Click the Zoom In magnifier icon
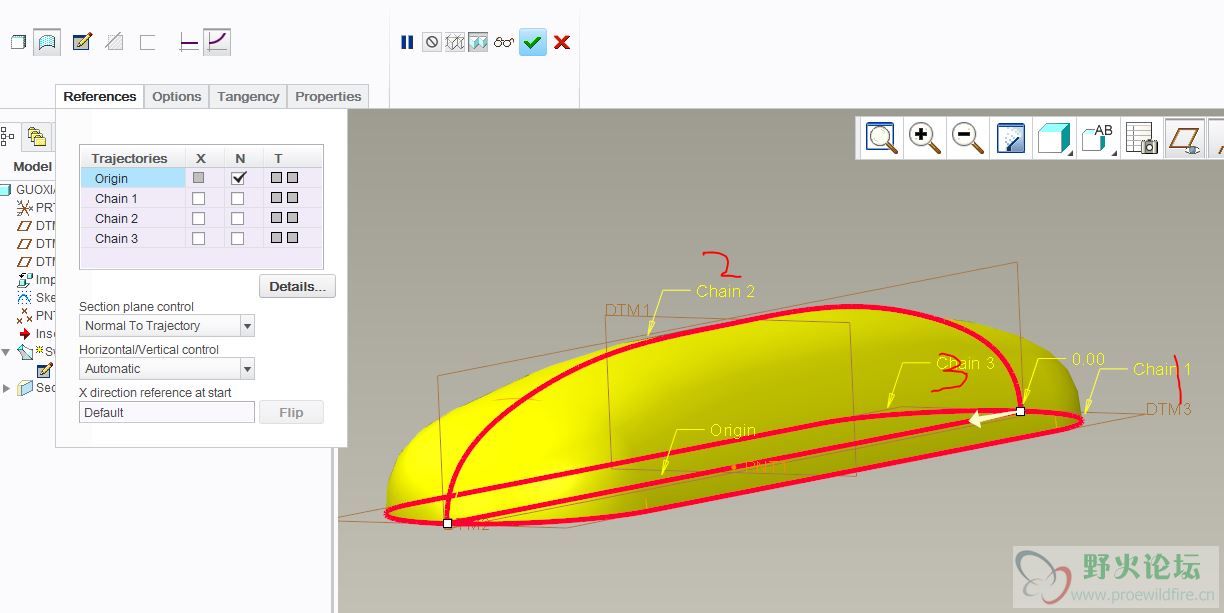Screen dimensions: 1224x613 pyautogui.click(x=925, y=138)
